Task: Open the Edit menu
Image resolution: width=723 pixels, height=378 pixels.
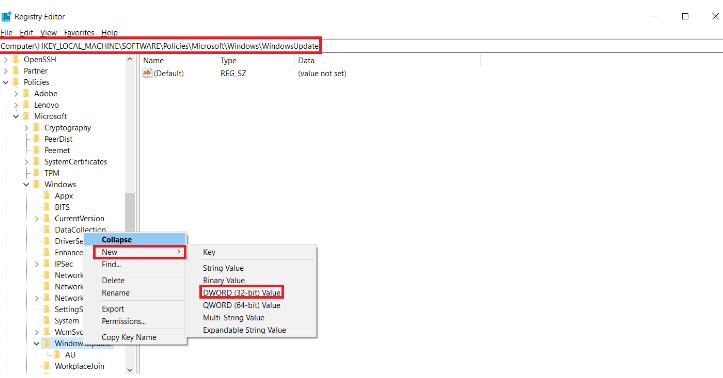Action: (x=26, y=32)
